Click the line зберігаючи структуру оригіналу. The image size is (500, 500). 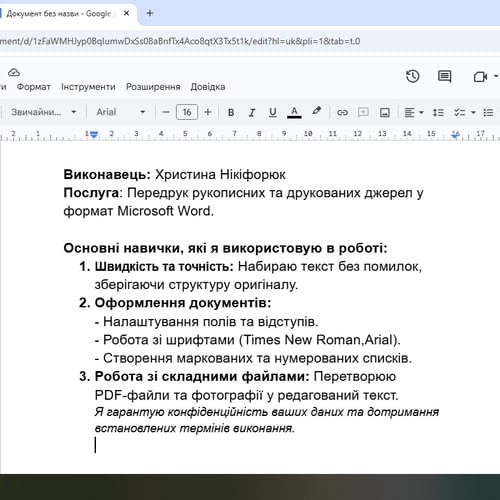196,285
